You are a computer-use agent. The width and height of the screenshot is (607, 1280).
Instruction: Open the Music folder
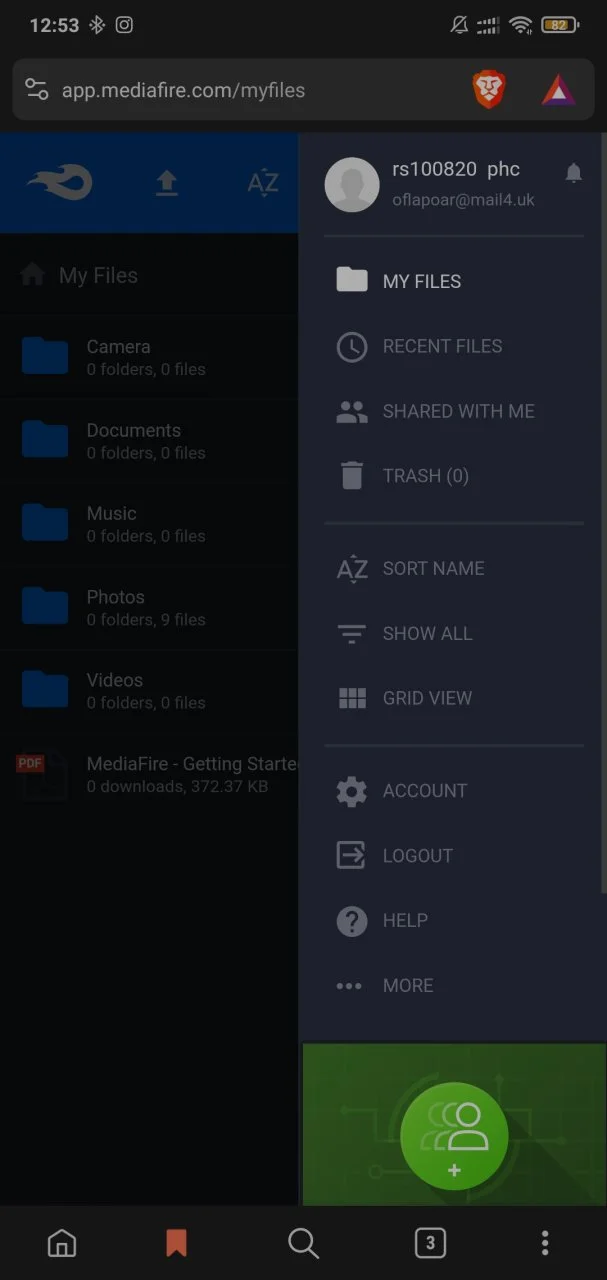pyautogui.click(x=149, y=524)
